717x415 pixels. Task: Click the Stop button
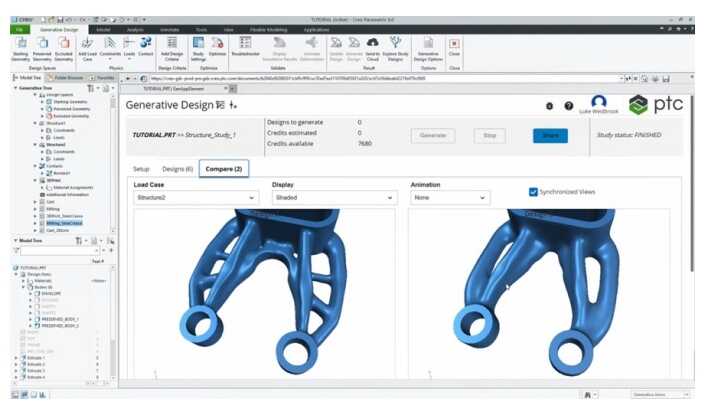(x=489, y=135)
